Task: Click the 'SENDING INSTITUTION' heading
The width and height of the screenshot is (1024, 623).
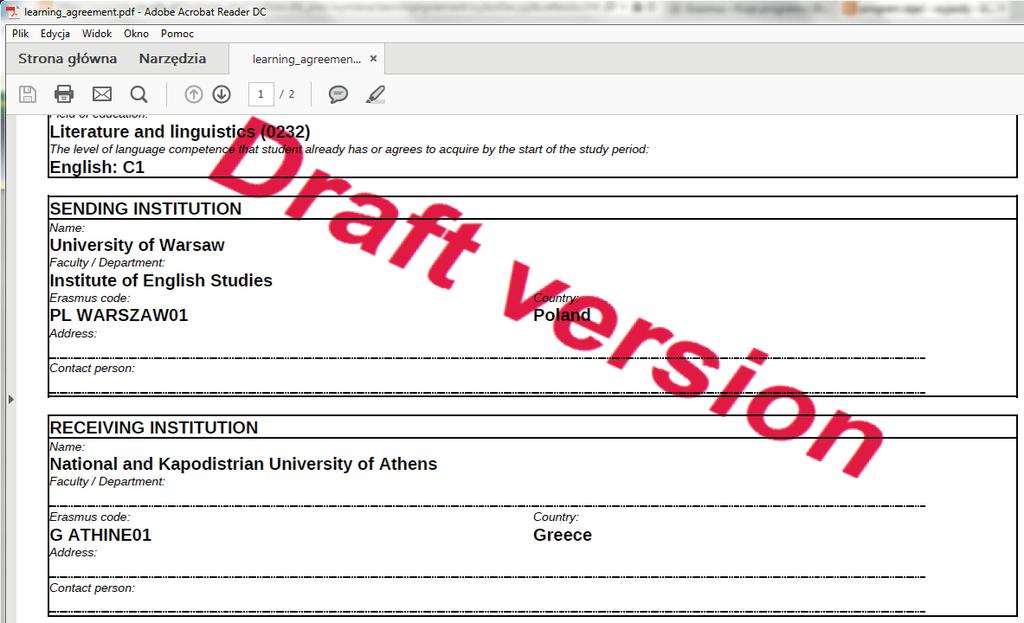Action: (x=146, y=208)
